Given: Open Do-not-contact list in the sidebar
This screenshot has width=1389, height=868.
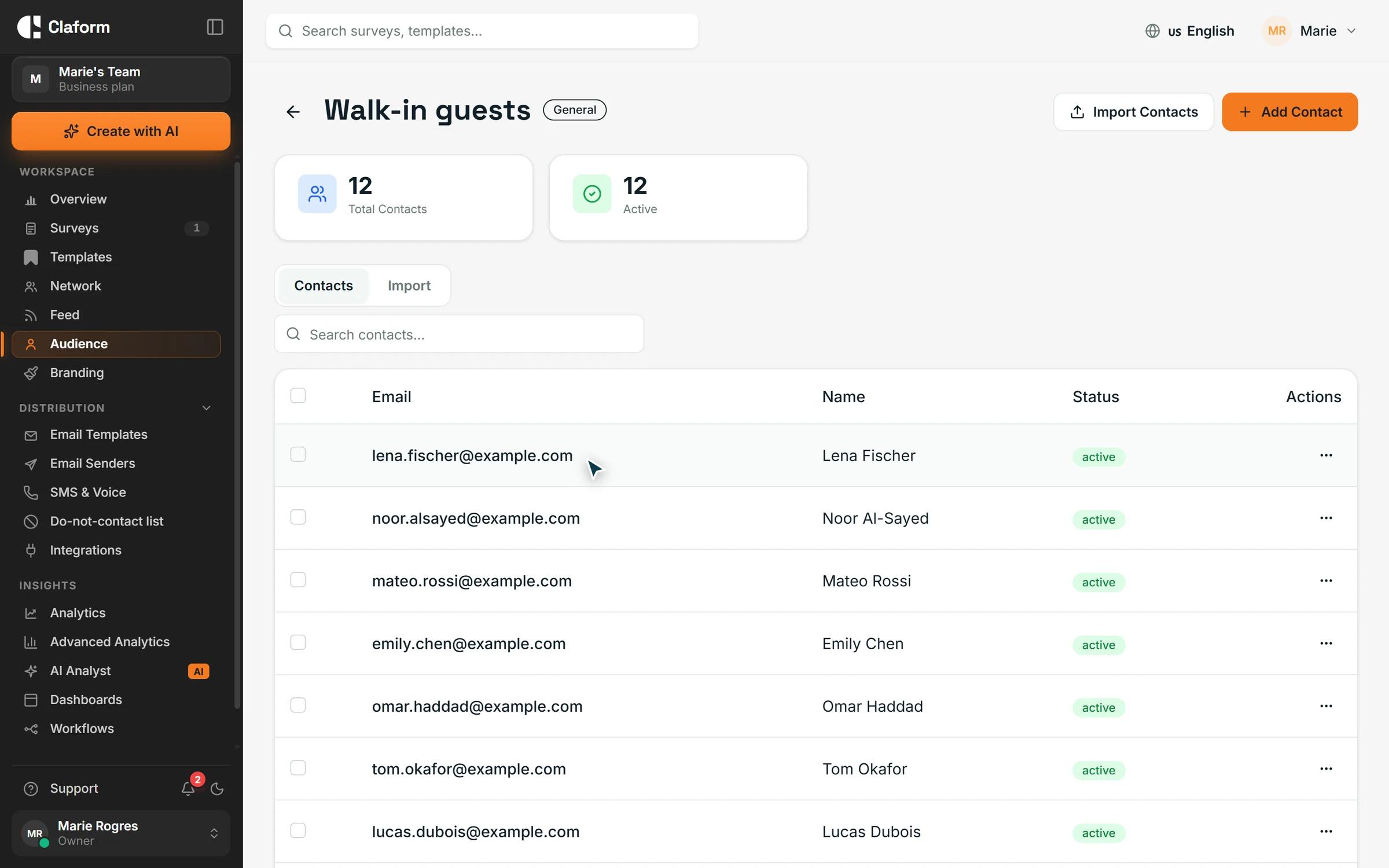Looking at the screenshot, I should [x=116, y=521].
